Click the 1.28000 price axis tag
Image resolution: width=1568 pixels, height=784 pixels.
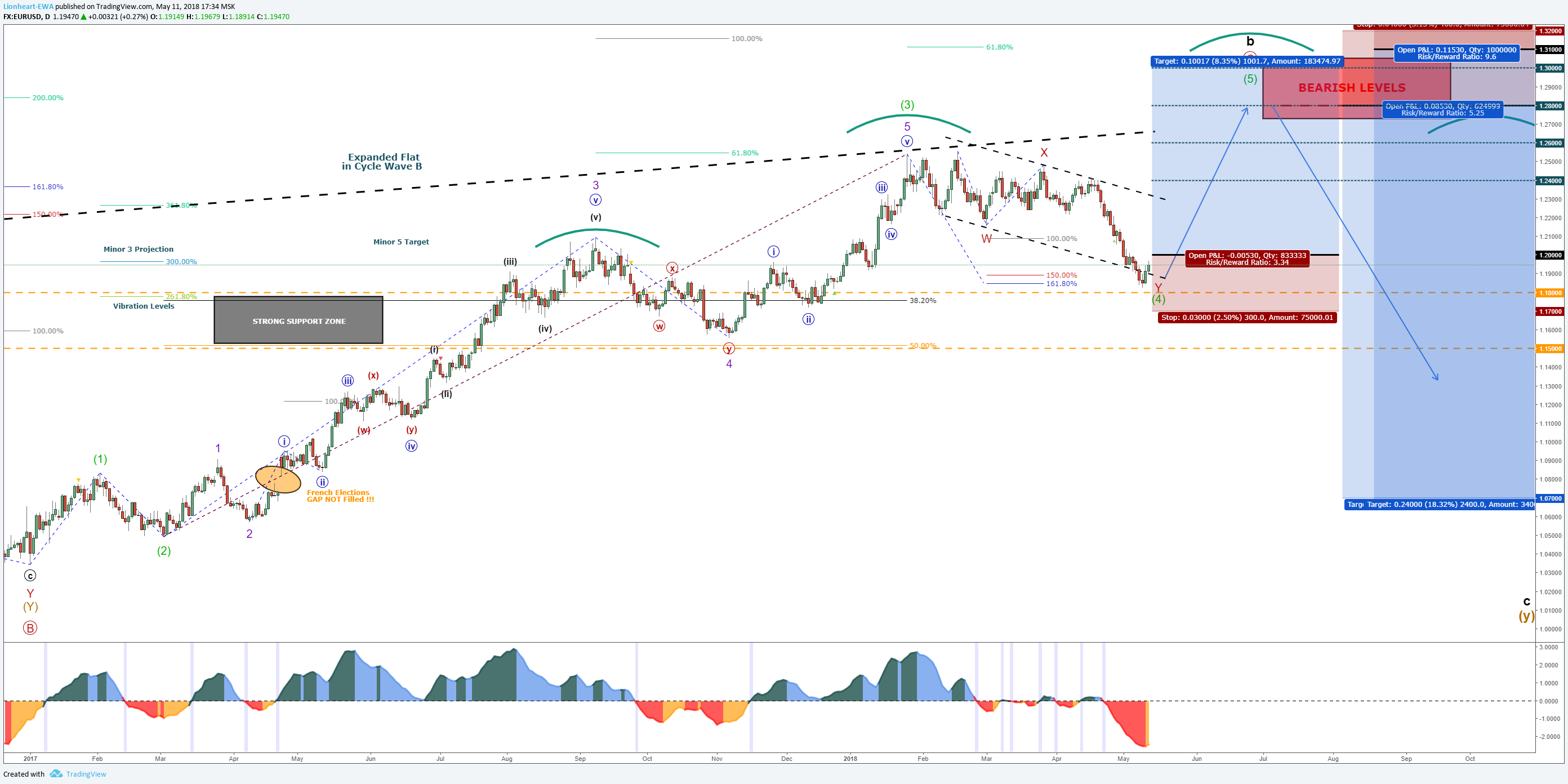tap(1550, 106)
